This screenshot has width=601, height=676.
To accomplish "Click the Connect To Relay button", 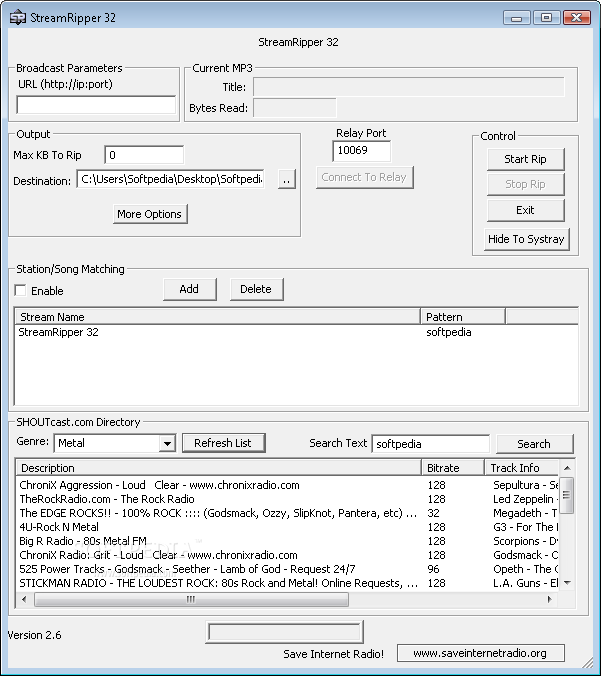I will click(364, 177).
